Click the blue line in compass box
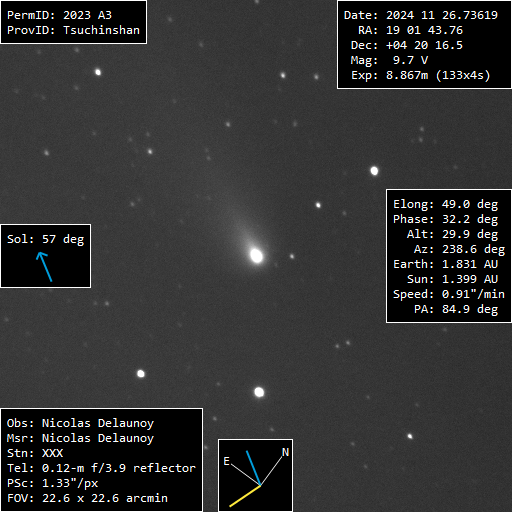 [x=253, y=468]
